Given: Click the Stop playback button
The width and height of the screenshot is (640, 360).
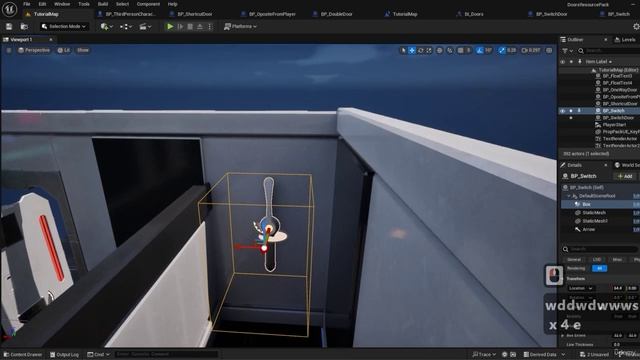Looking at the screenshot, I should [190, 27].
